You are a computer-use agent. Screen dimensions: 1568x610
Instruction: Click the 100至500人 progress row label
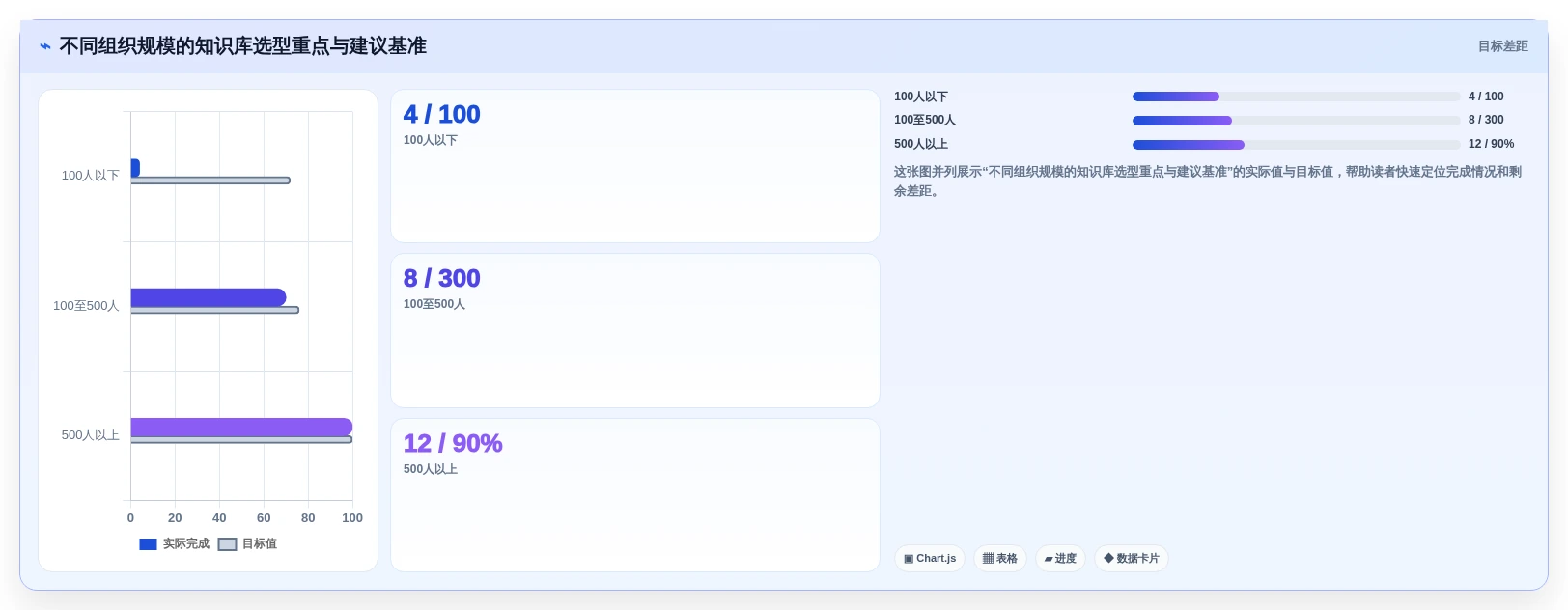pyautogui.click(x=925, y=120)
